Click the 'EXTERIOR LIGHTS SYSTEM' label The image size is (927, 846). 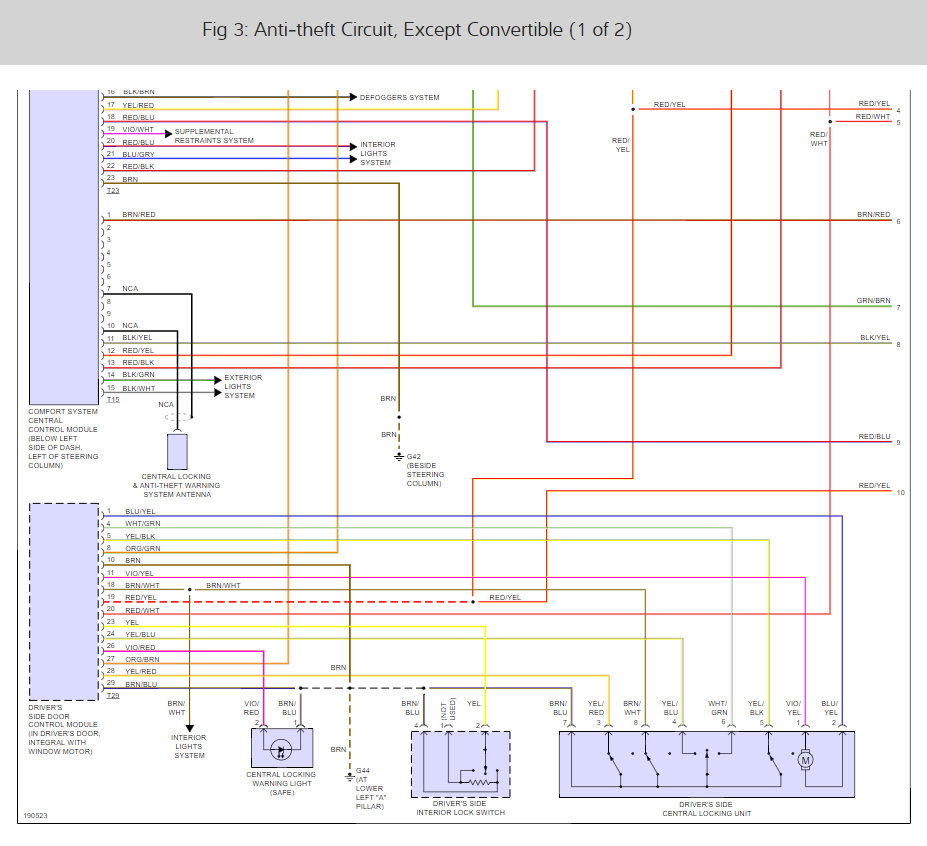coord(243,387)
